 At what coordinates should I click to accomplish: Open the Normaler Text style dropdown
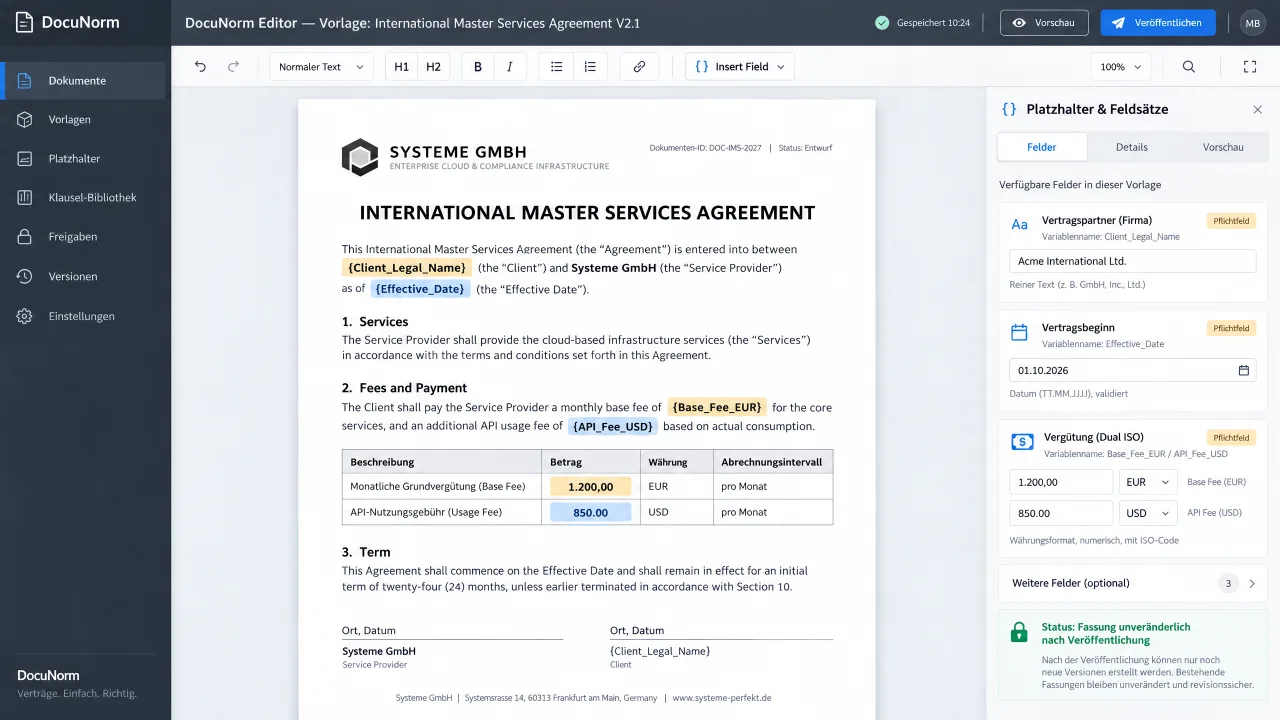coord(321,67)
